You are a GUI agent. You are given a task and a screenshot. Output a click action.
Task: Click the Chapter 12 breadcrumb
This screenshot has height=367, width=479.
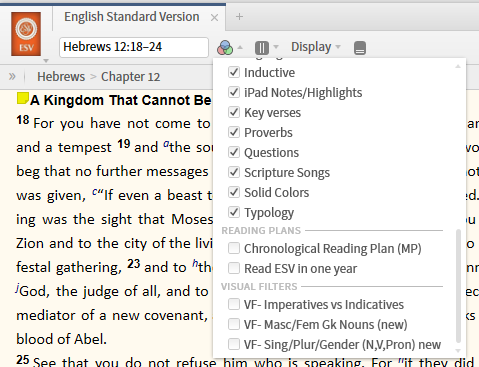131,77
